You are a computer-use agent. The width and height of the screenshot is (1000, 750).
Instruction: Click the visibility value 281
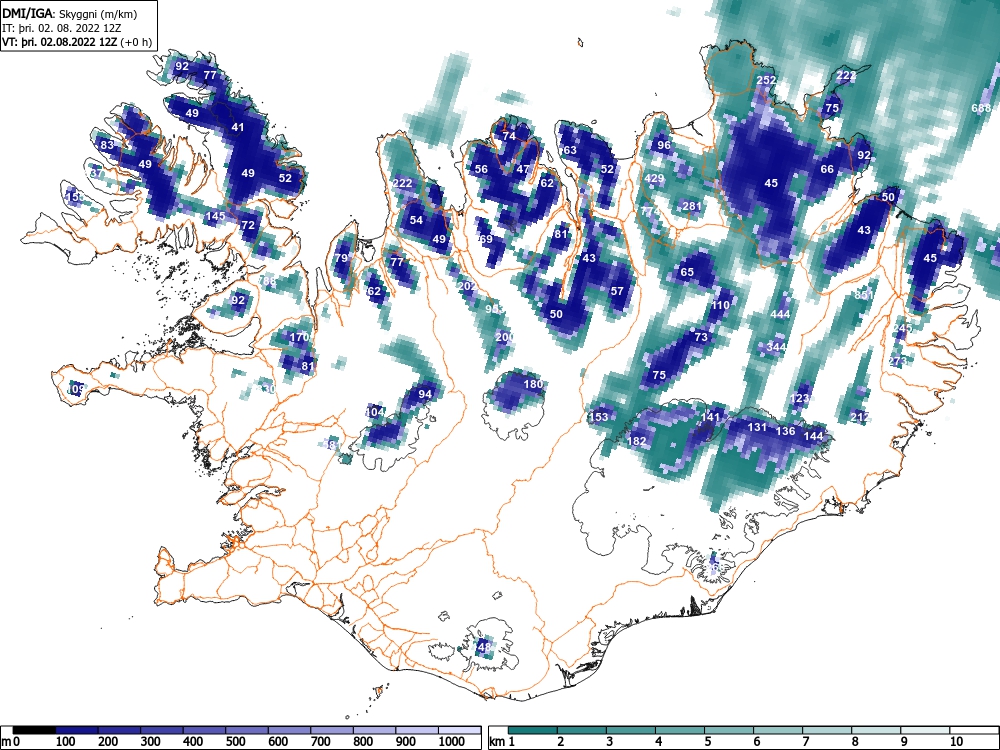691,206
